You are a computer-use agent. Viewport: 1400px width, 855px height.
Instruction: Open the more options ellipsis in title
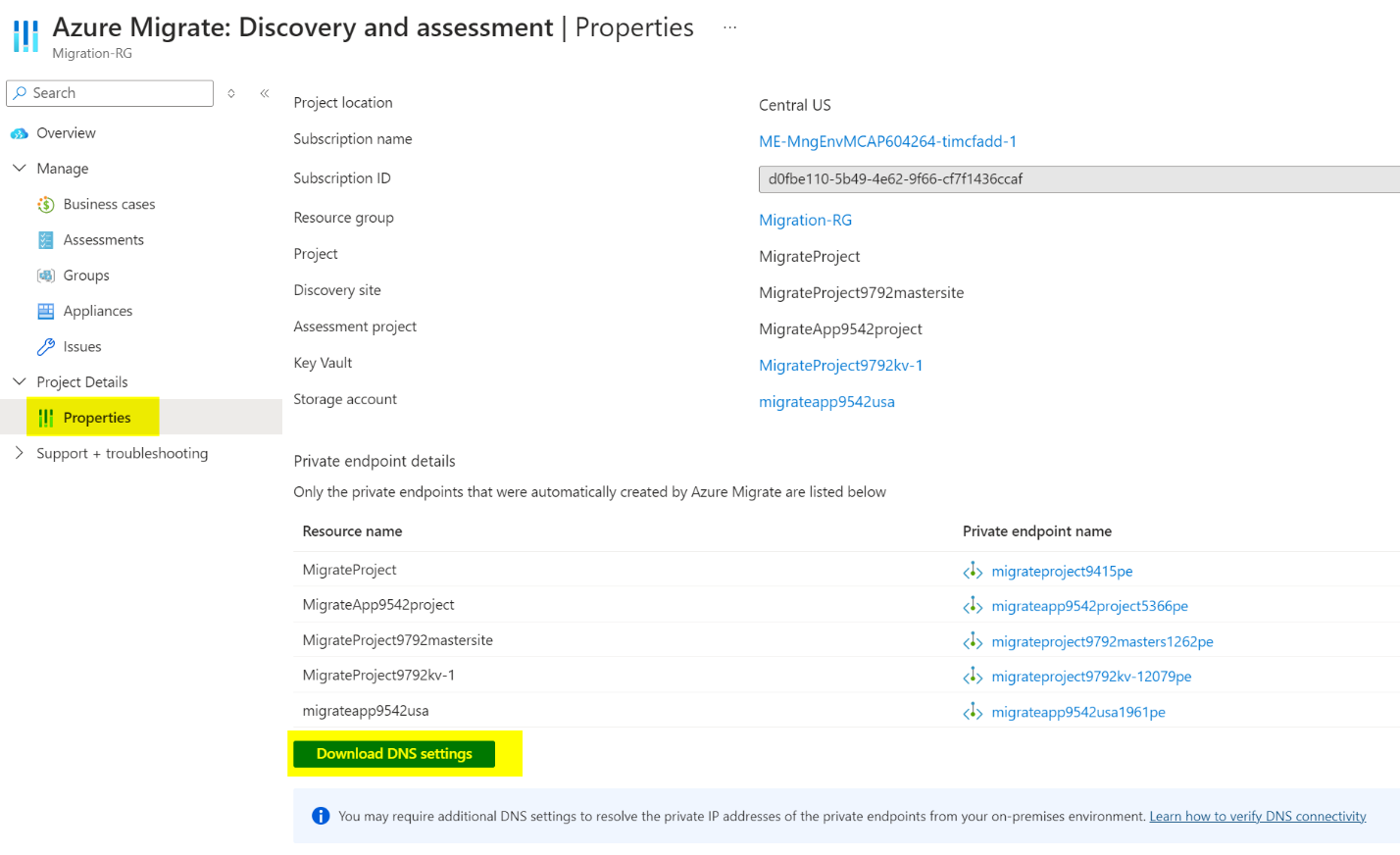729,27
